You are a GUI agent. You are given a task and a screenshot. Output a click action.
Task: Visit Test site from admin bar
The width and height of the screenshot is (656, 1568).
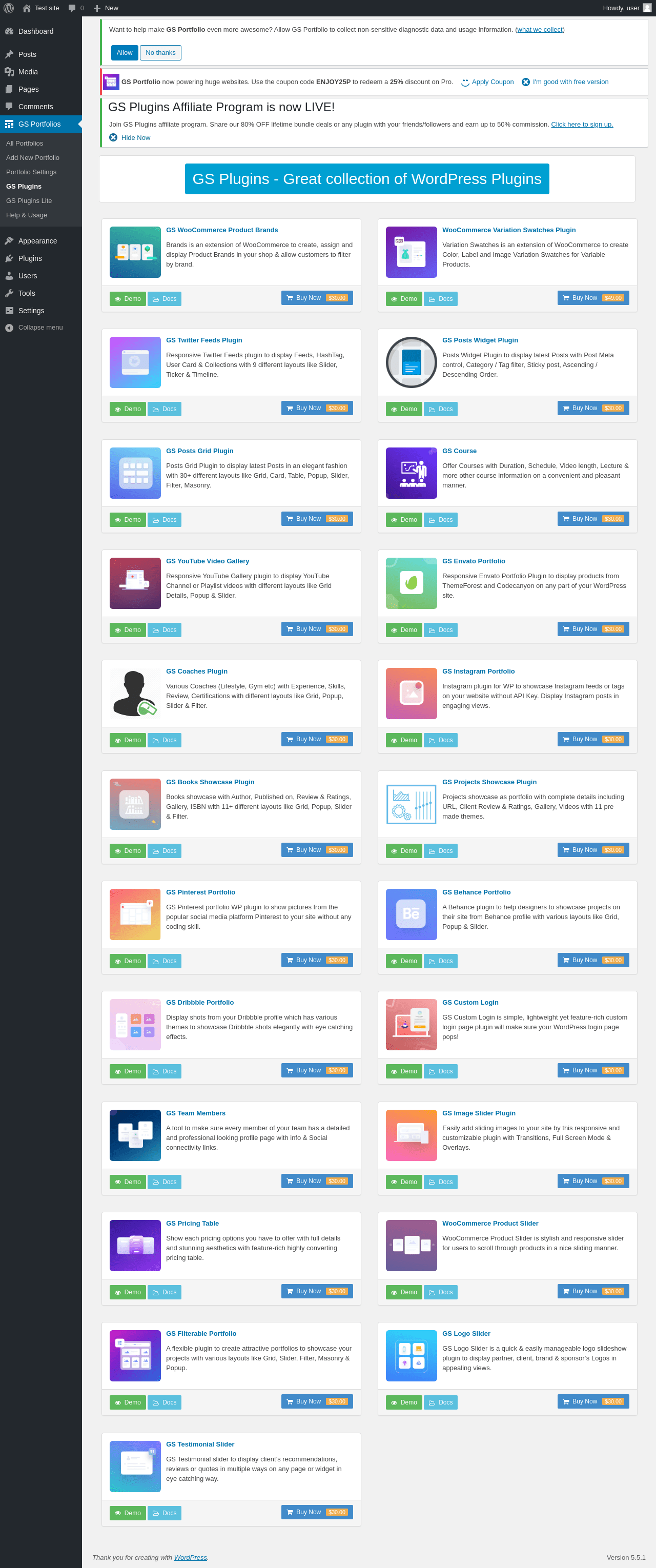point(42,9)
